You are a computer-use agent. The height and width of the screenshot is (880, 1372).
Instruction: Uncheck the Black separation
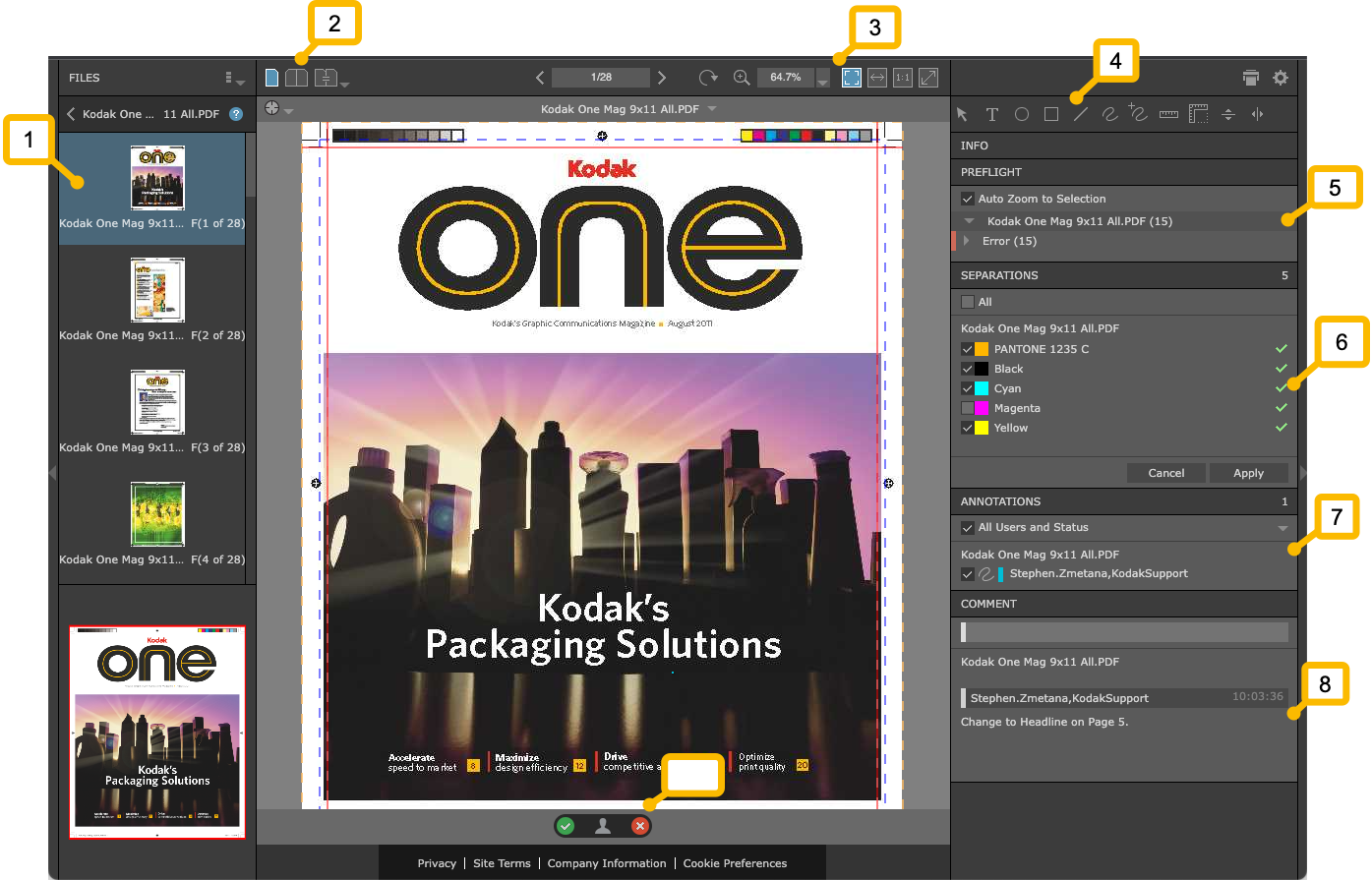pyautogui.click(x=968, y=369)
